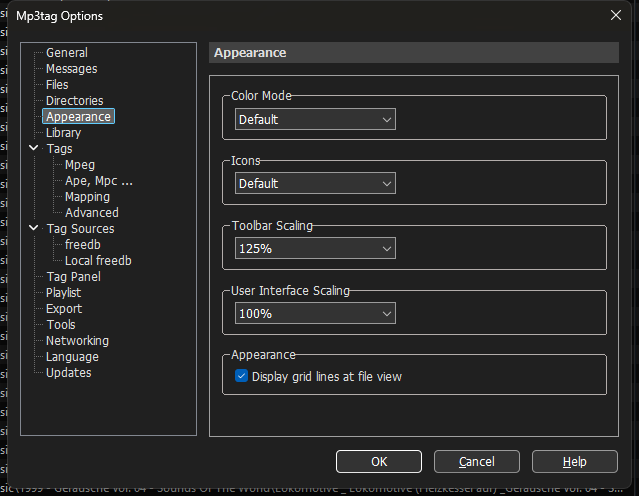Select the Appearance tree item

[78, 117]
